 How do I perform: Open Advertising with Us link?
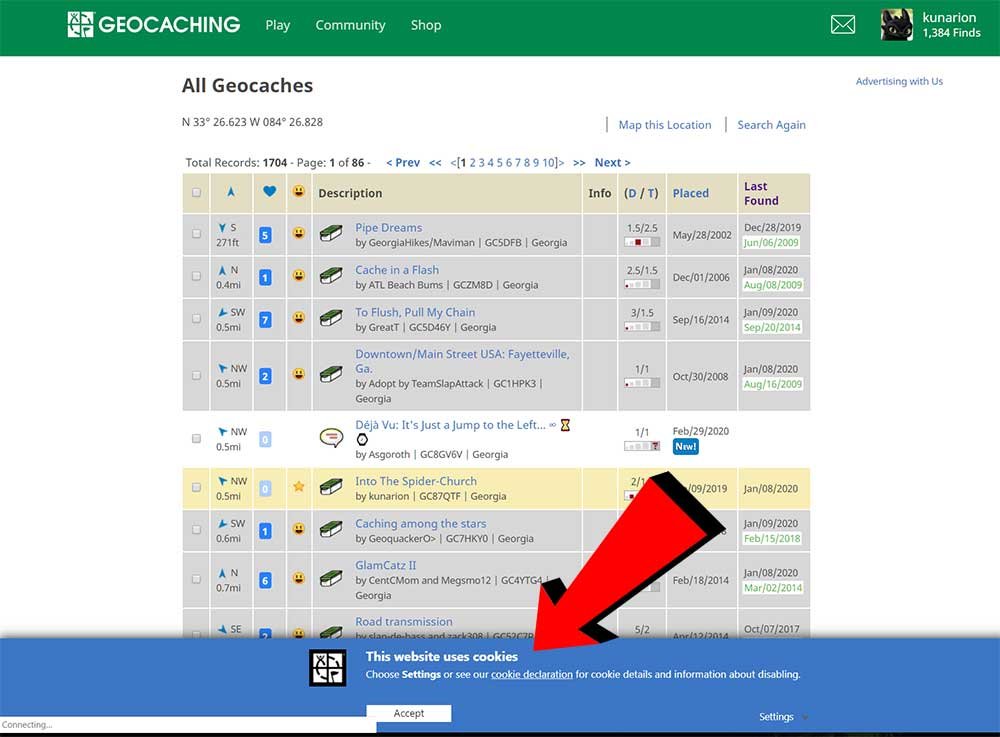899,81
